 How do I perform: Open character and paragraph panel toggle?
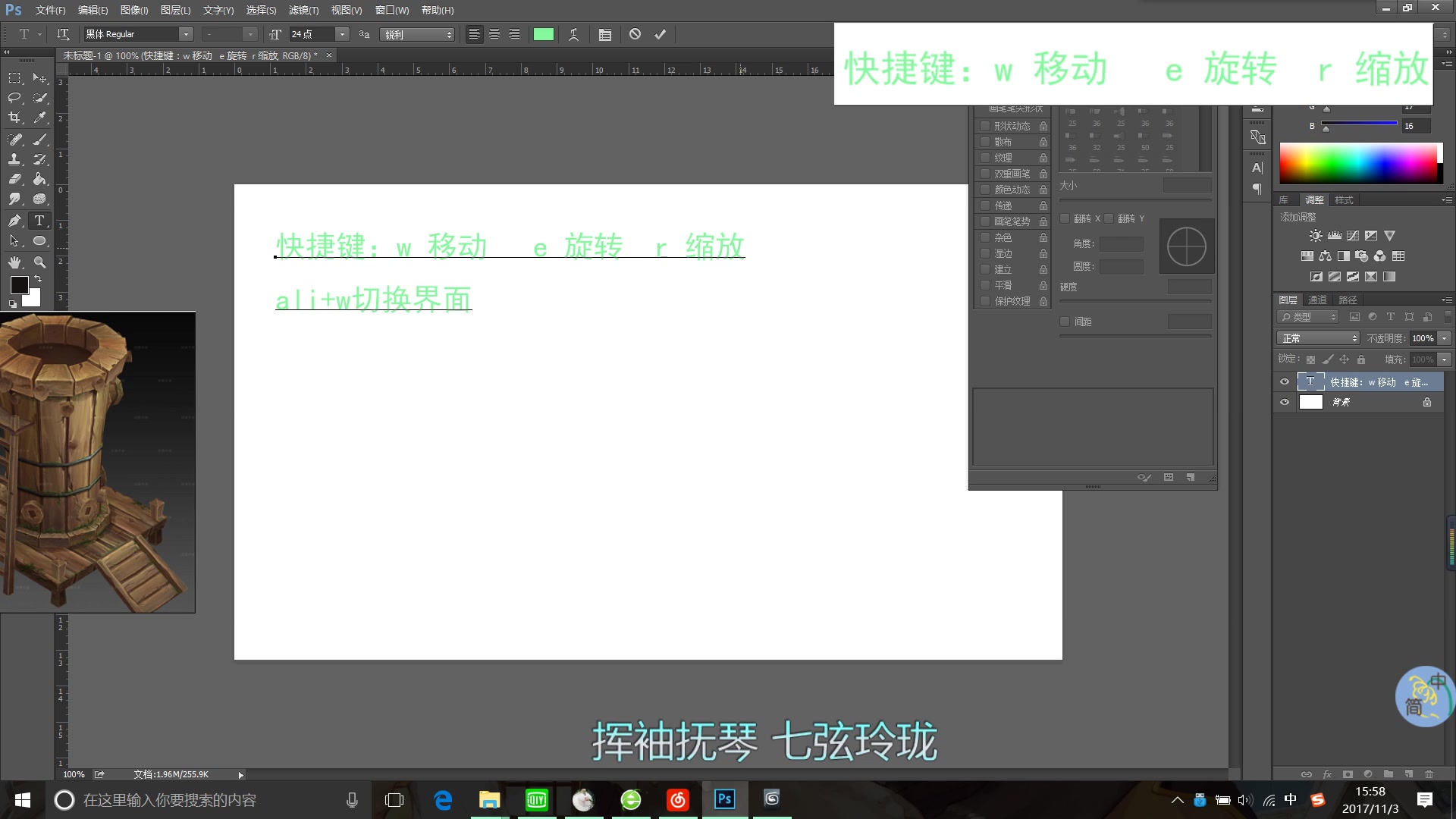pos(604,34)
